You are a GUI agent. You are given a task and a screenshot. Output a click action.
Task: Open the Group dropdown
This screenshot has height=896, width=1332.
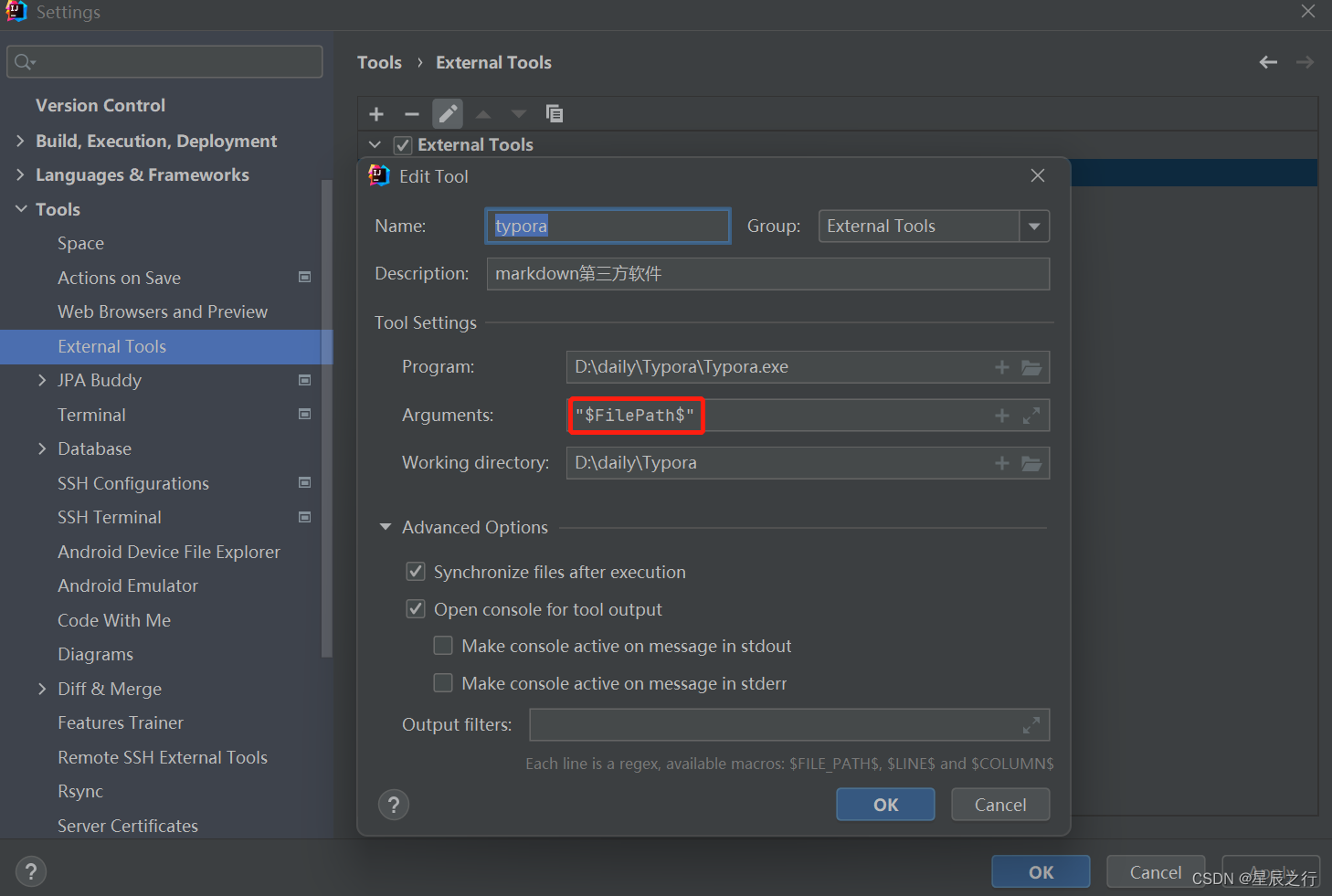click(1034, 227)
